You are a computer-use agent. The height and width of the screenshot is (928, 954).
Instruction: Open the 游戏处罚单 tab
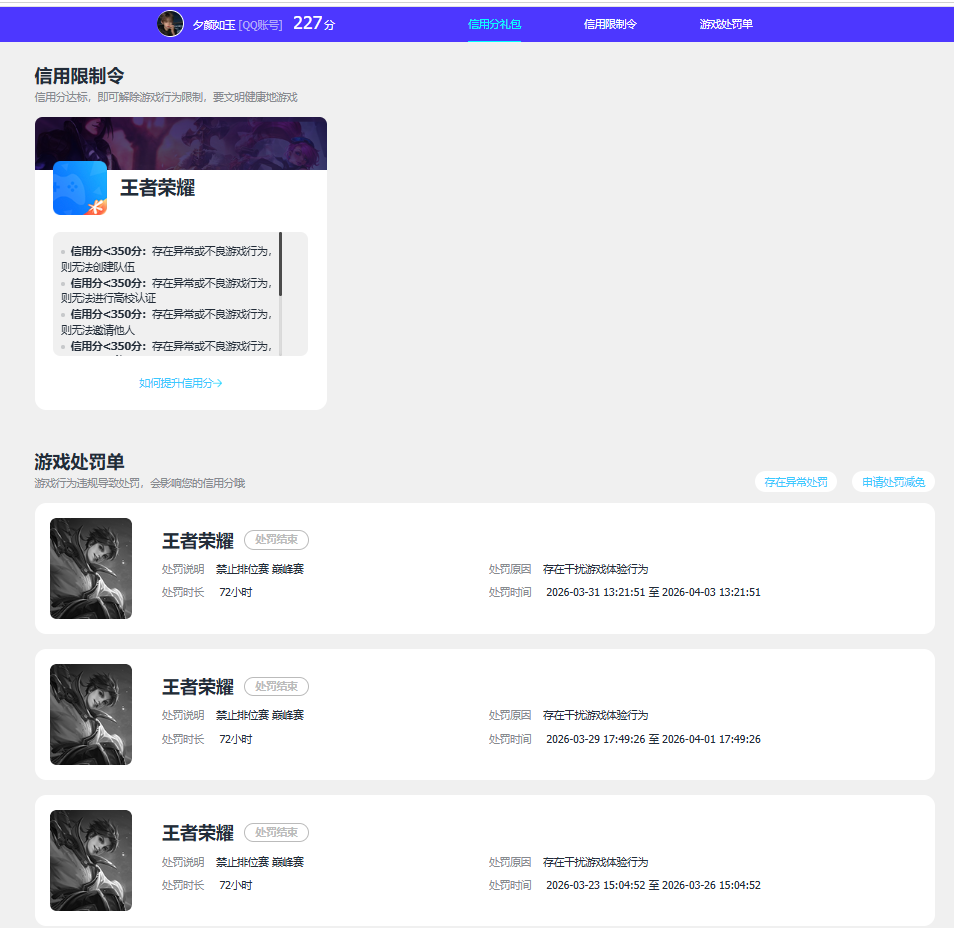point(725,22)
